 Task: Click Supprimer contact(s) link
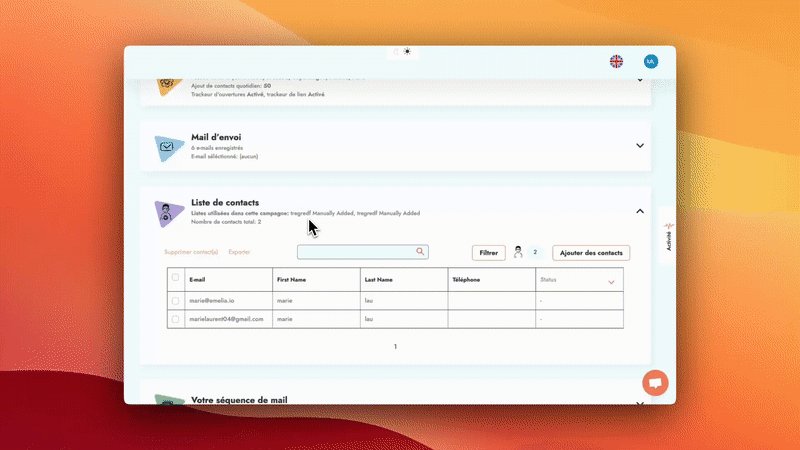click(x=191, y=252)
